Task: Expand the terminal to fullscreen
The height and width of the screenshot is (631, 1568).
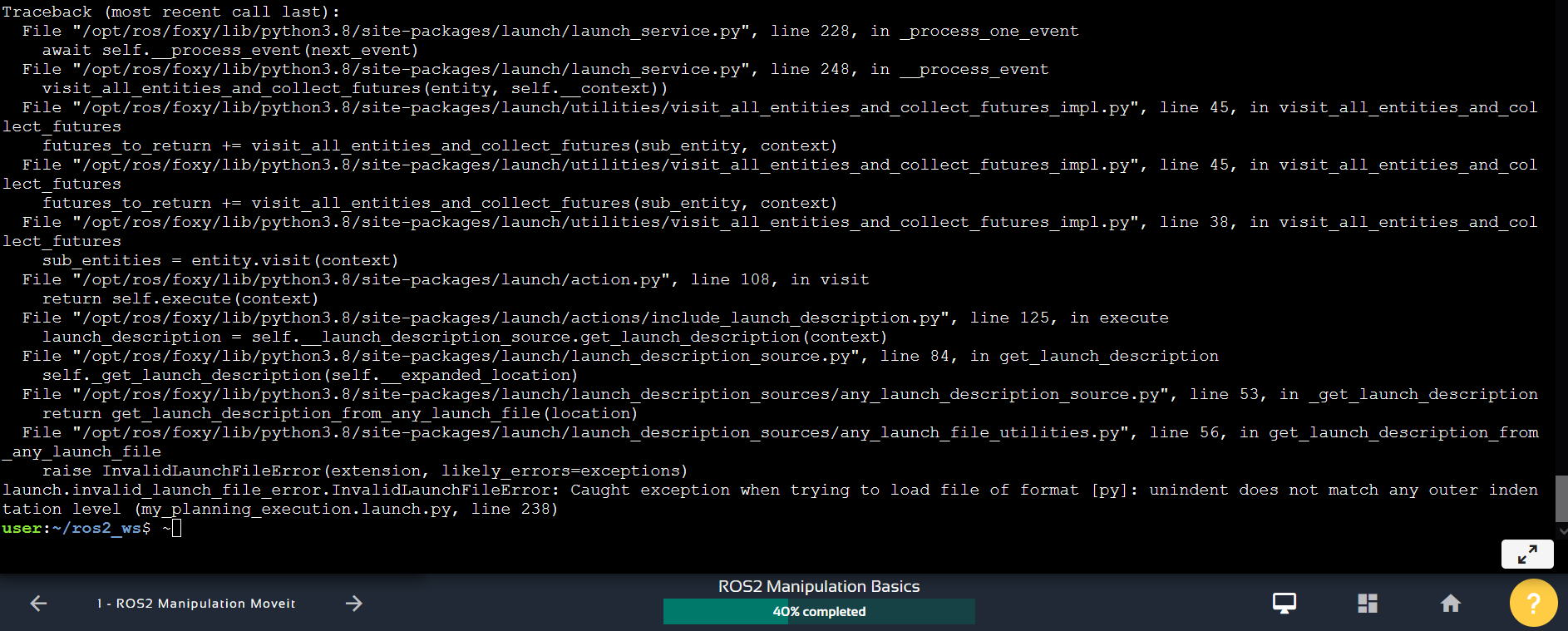Action: 1527,555
